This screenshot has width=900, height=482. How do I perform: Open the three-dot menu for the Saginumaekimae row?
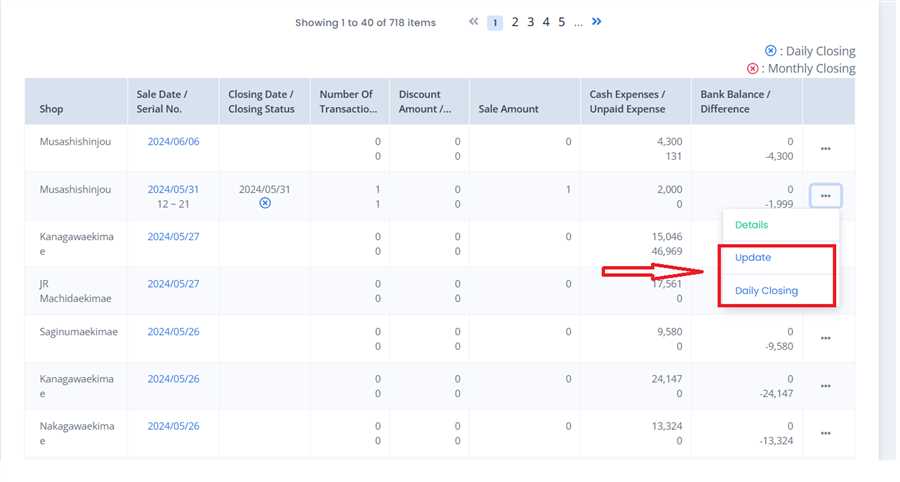(x=825, y=338)
